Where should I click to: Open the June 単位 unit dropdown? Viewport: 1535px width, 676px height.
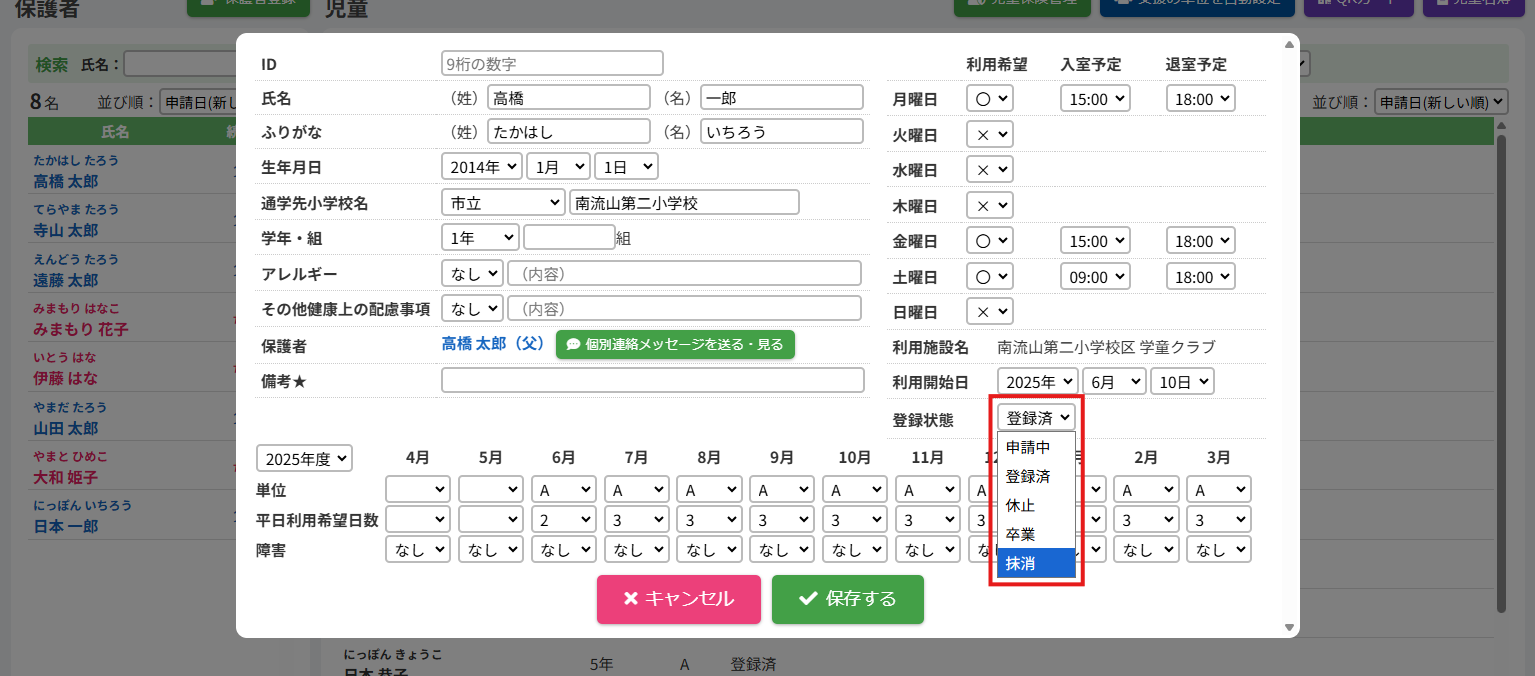coord(565,490)
